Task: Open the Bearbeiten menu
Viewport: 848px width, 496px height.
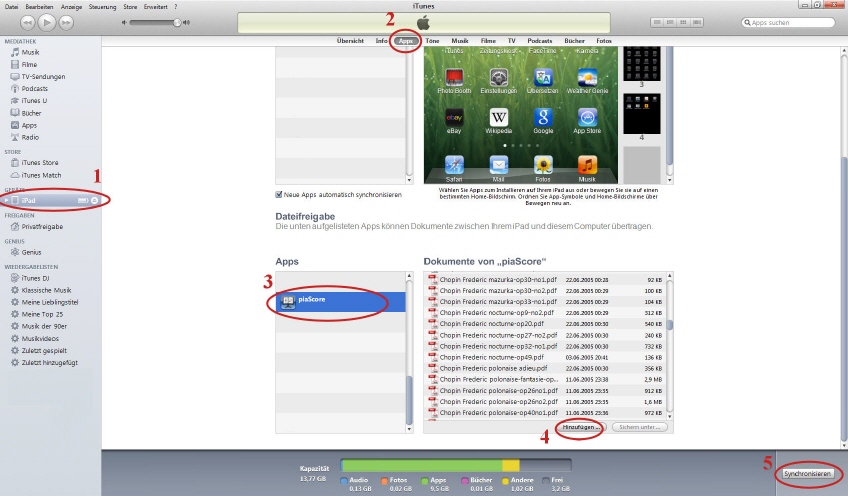Action: pyautogui.click(x=39, y=6)
